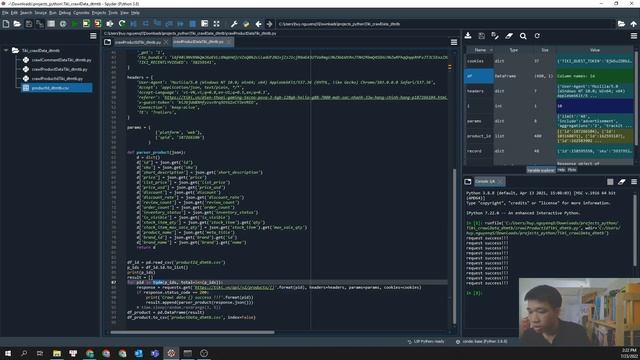Go forward to the next cursor position

point(269,24)
